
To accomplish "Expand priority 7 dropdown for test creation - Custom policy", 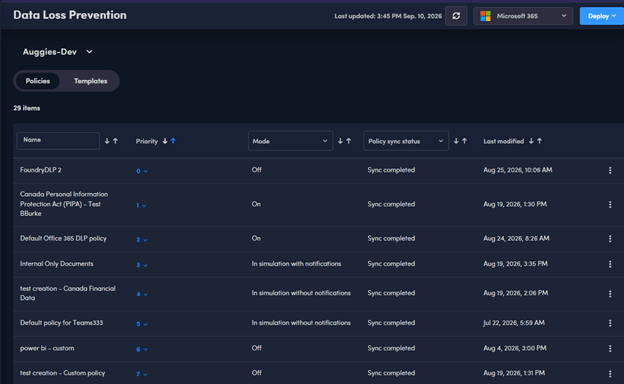I will 142,374.
